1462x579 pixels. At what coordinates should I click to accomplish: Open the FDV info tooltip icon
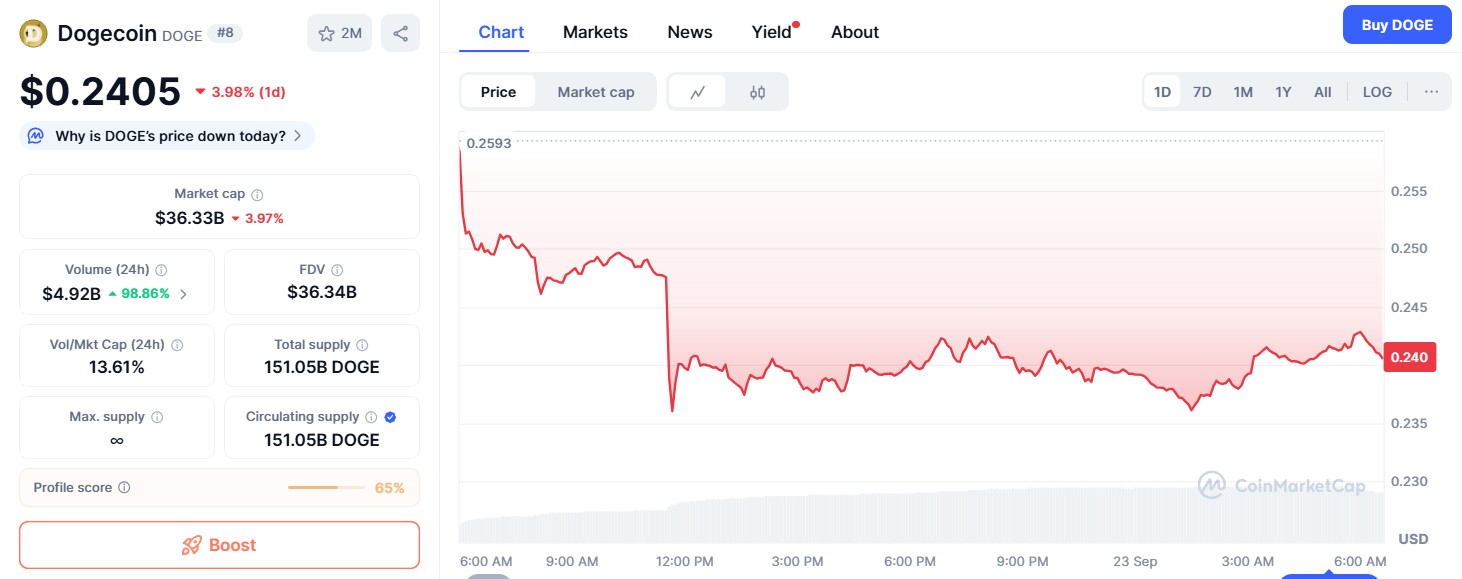(x=337, y=270)
